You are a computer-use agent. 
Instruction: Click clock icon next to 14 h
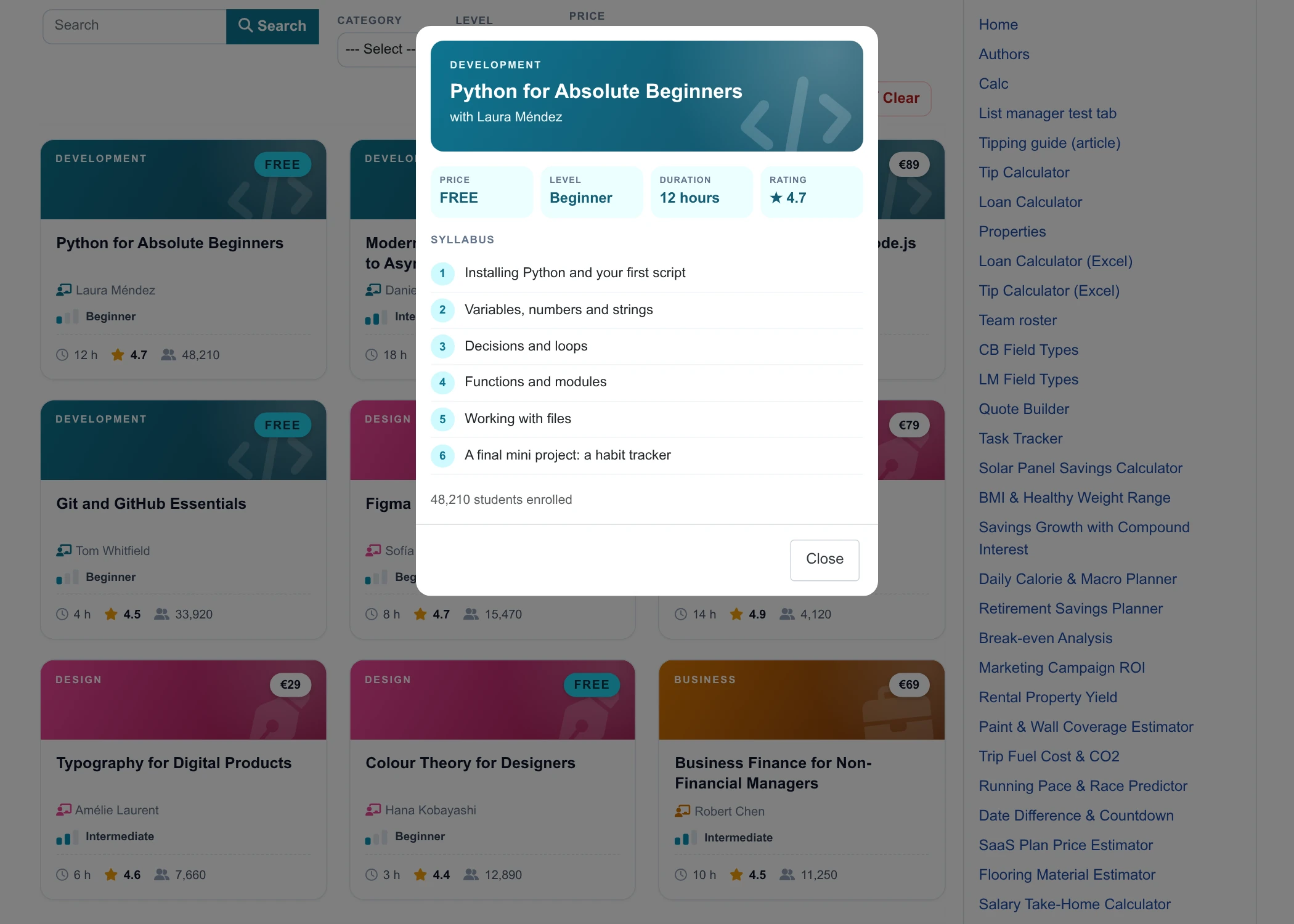[681, 614]
